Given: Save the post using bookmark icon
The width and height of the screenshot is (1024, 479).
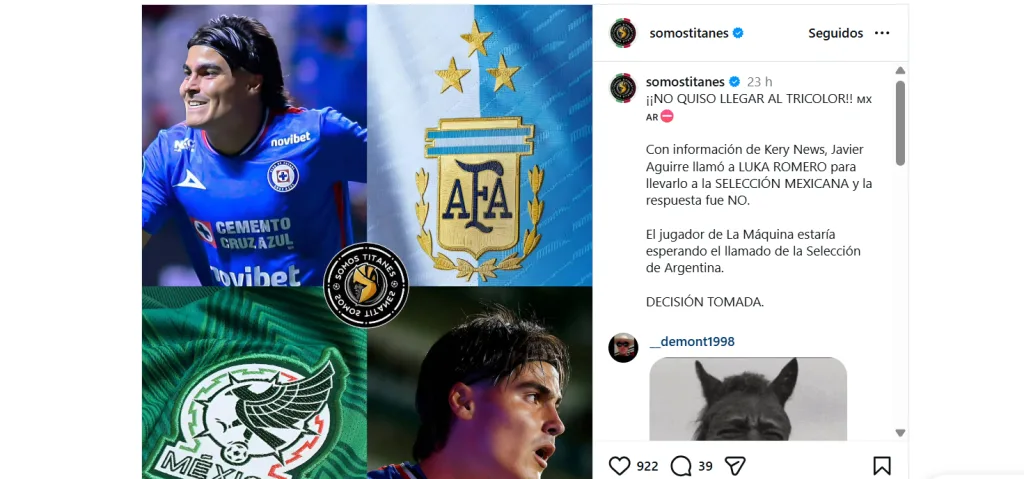Looking at the screenshot, I should tap(882, 466).
